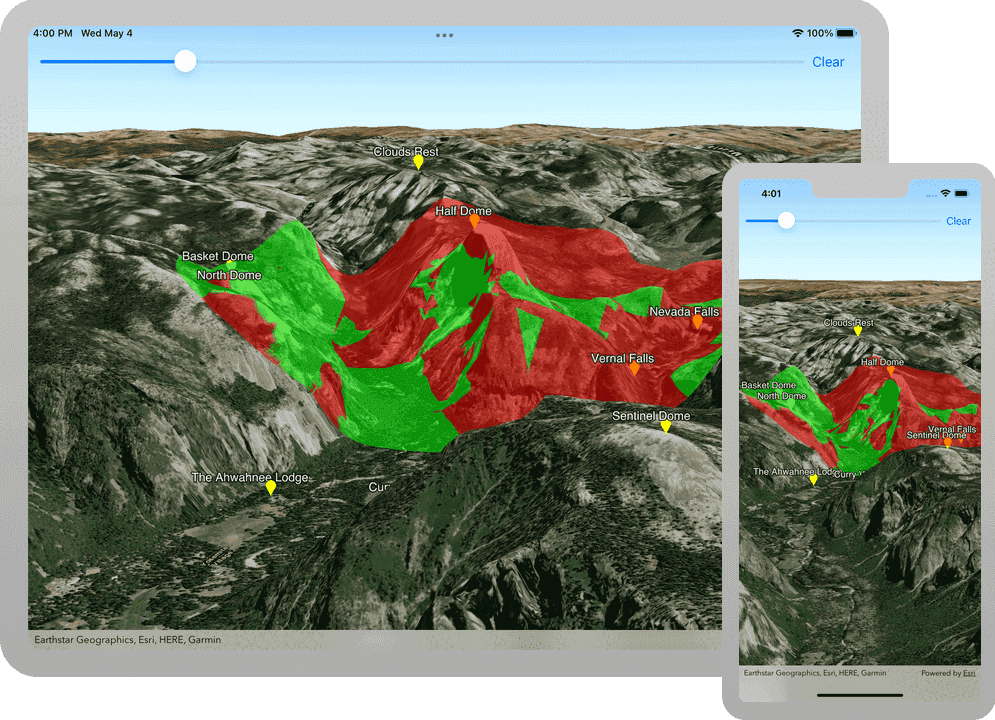Select the Sentinel Dome yellow pin
995x720 pixels.
[665, 427]
